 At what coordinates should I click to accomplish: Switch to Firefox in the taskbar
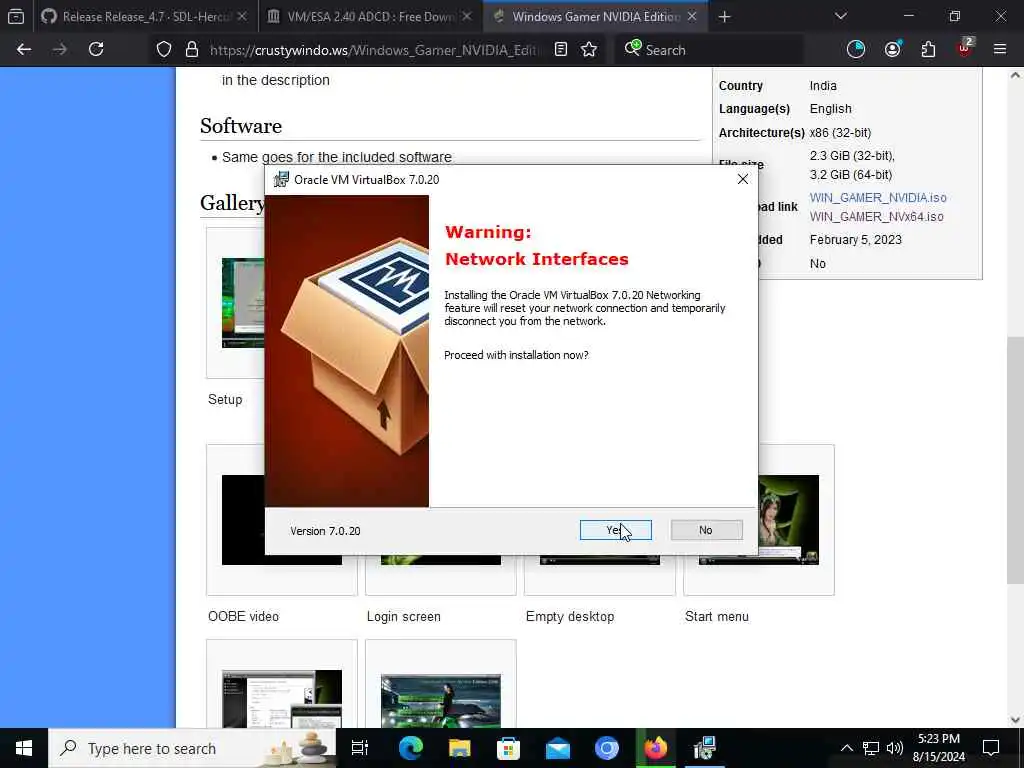tap(656, 748)
